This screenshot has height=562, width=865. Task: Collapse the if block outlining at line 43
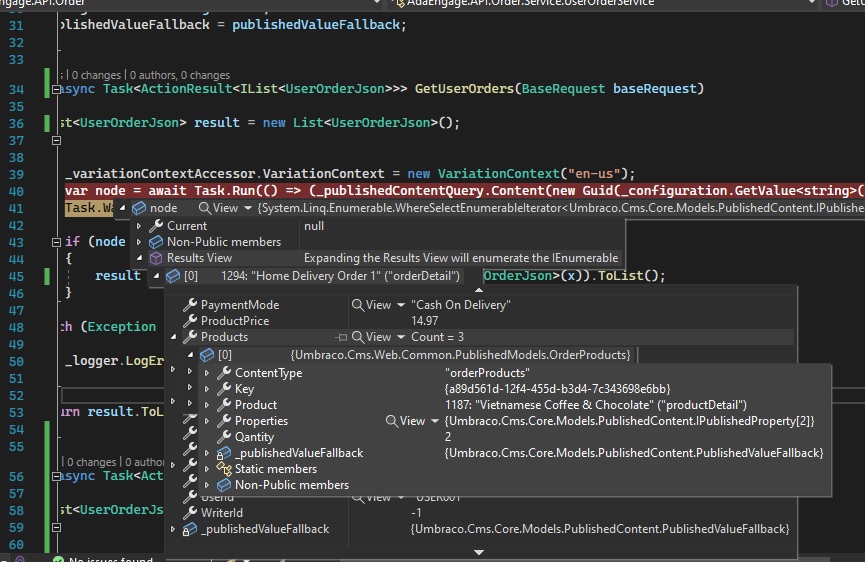point(56,242)
